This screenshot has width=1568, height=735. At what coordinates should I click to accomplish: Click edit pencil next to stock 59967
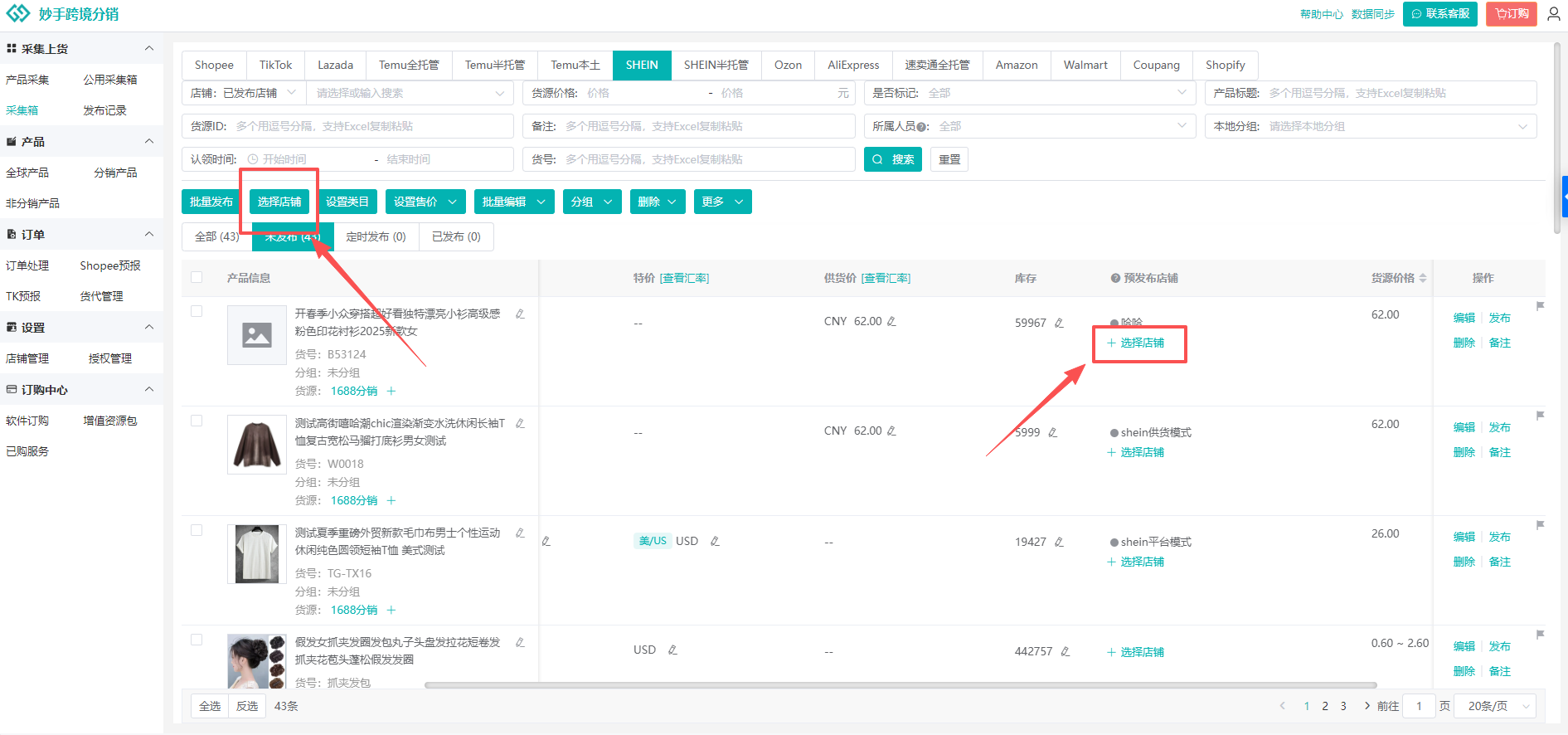[1059, 324]
